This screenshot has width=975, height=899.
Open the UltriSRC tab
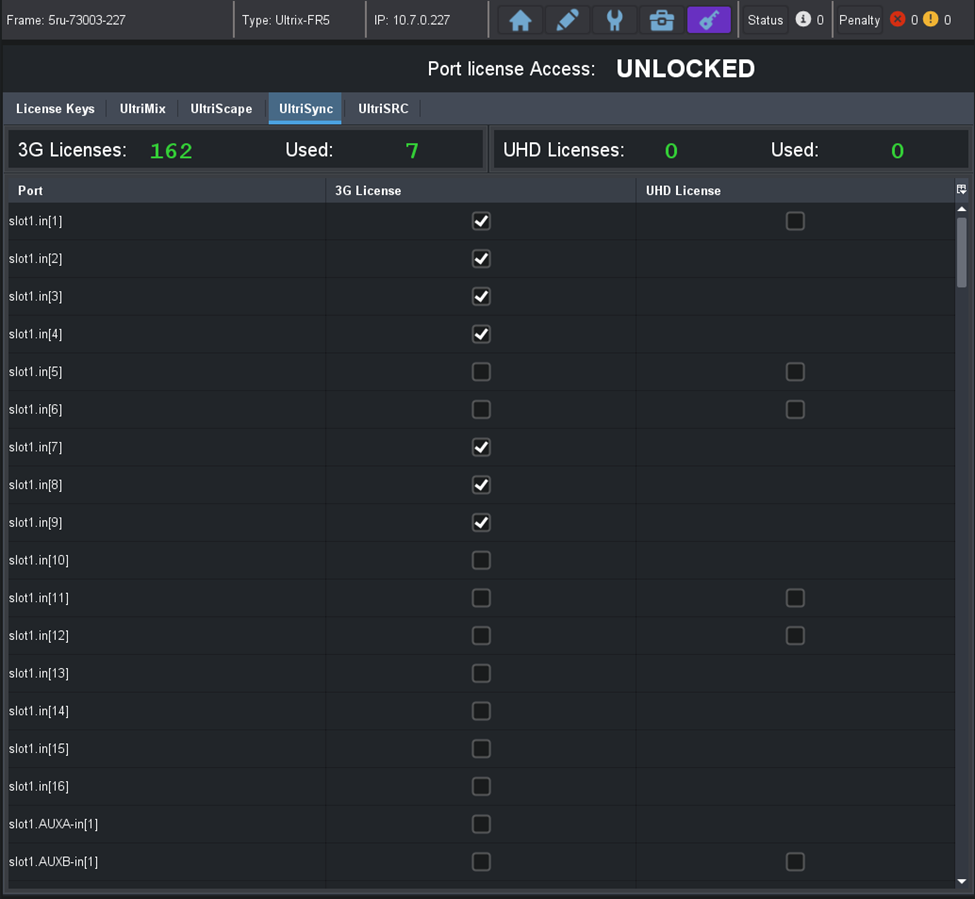coord(383,109)
